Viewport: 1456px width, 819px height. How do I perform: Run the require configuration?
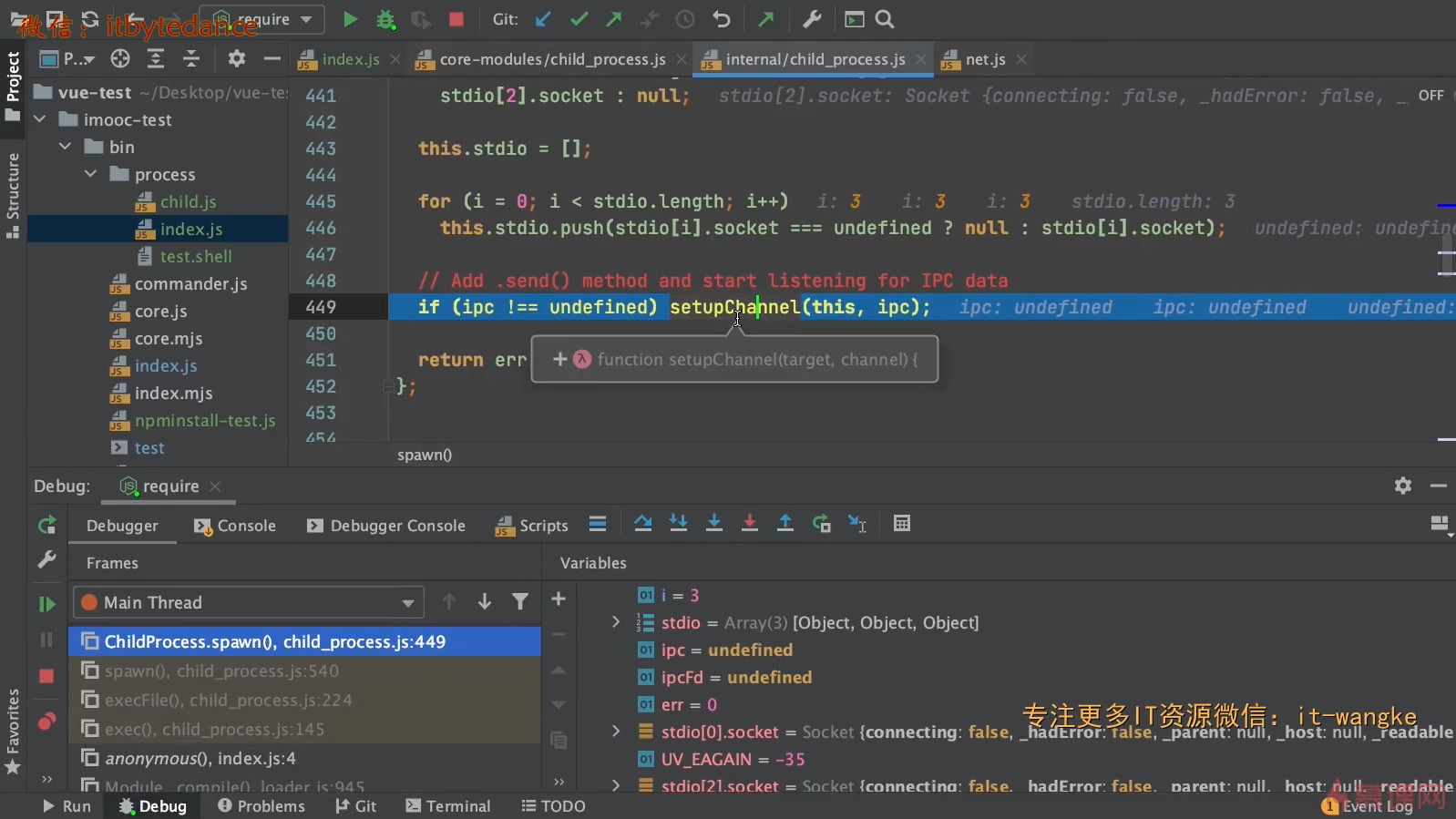tap(350, 19)
